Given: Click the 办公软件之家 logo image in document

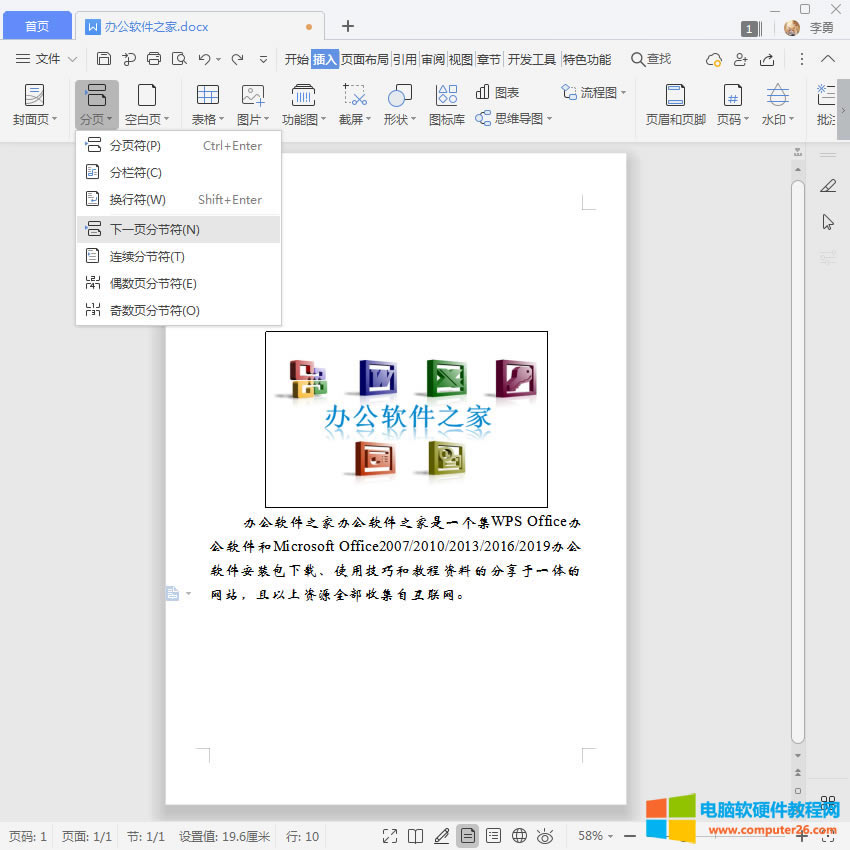Looking at the screenshot, I should coord(406,418).
